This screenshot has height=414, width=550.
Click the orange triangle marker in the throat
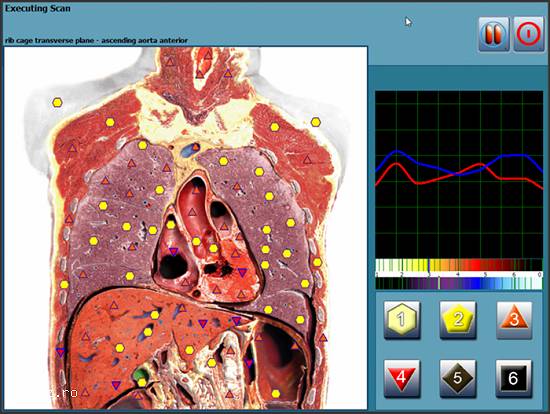point(200,74)
